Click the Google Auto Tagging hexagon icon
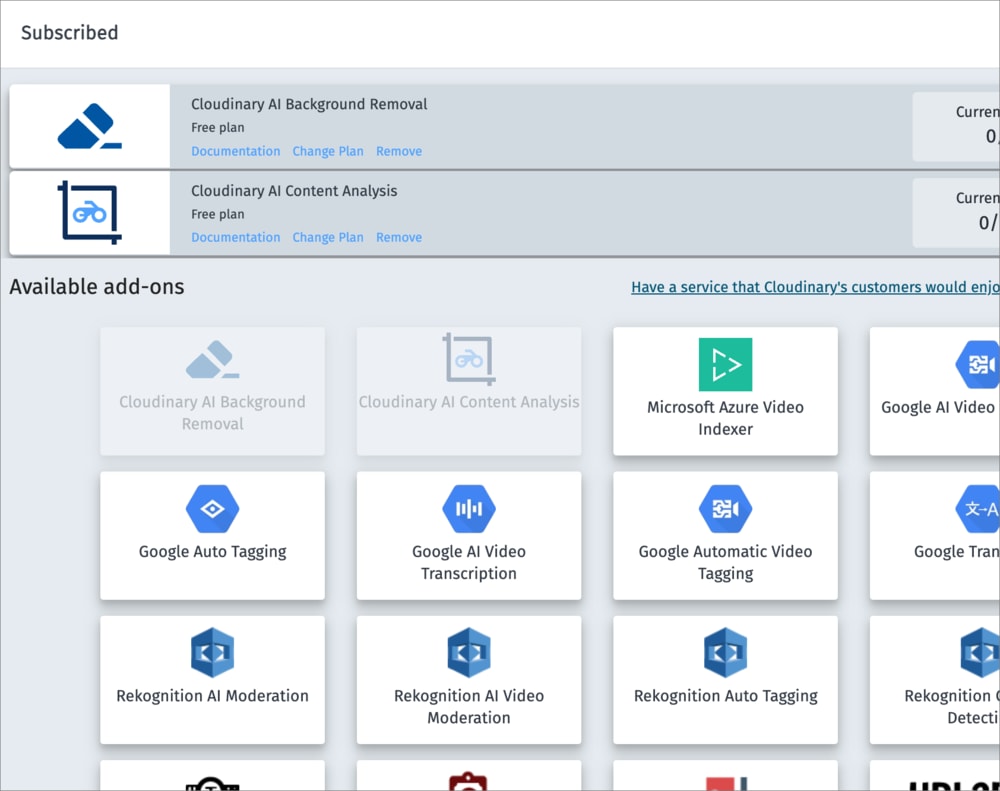Screen dimensions: 1000x791 click(212, 508)
